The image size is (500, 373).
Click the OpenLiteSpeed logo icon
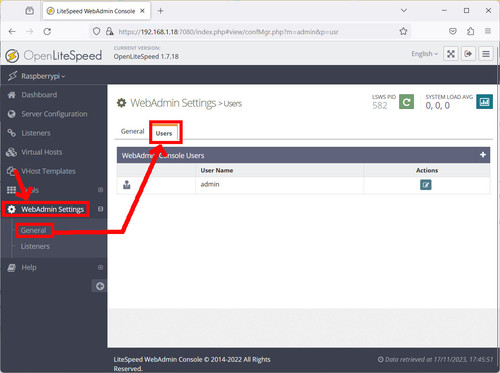tap(12, 56)
